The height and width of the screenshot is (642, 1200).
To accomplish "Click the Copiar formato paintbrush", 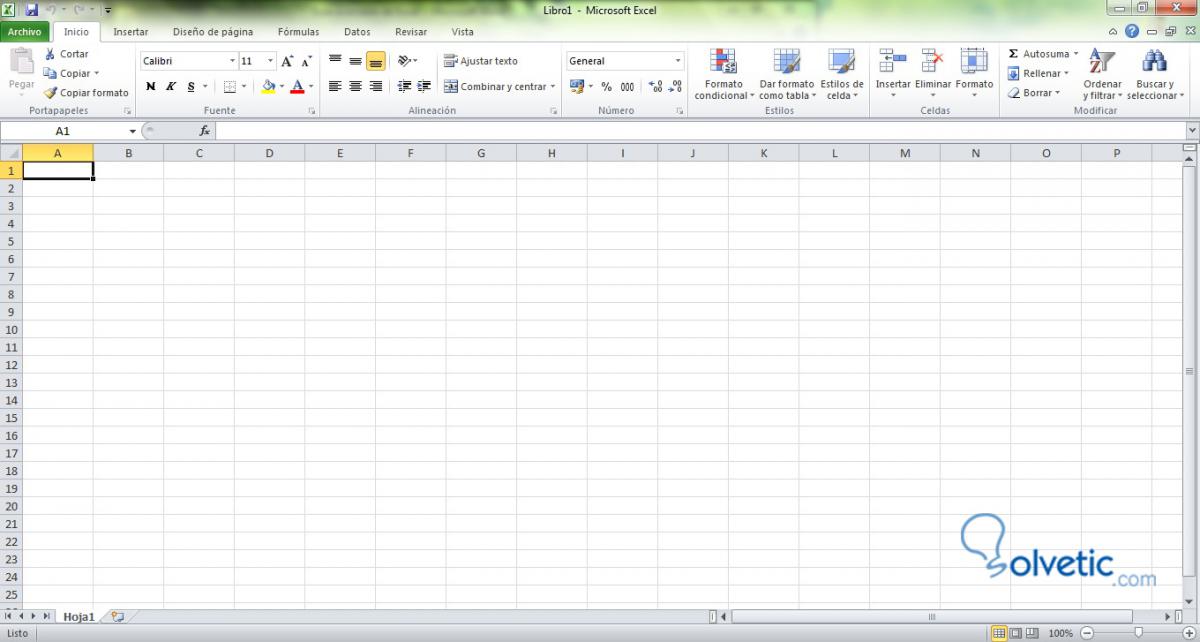I will [x=50, y=93].
